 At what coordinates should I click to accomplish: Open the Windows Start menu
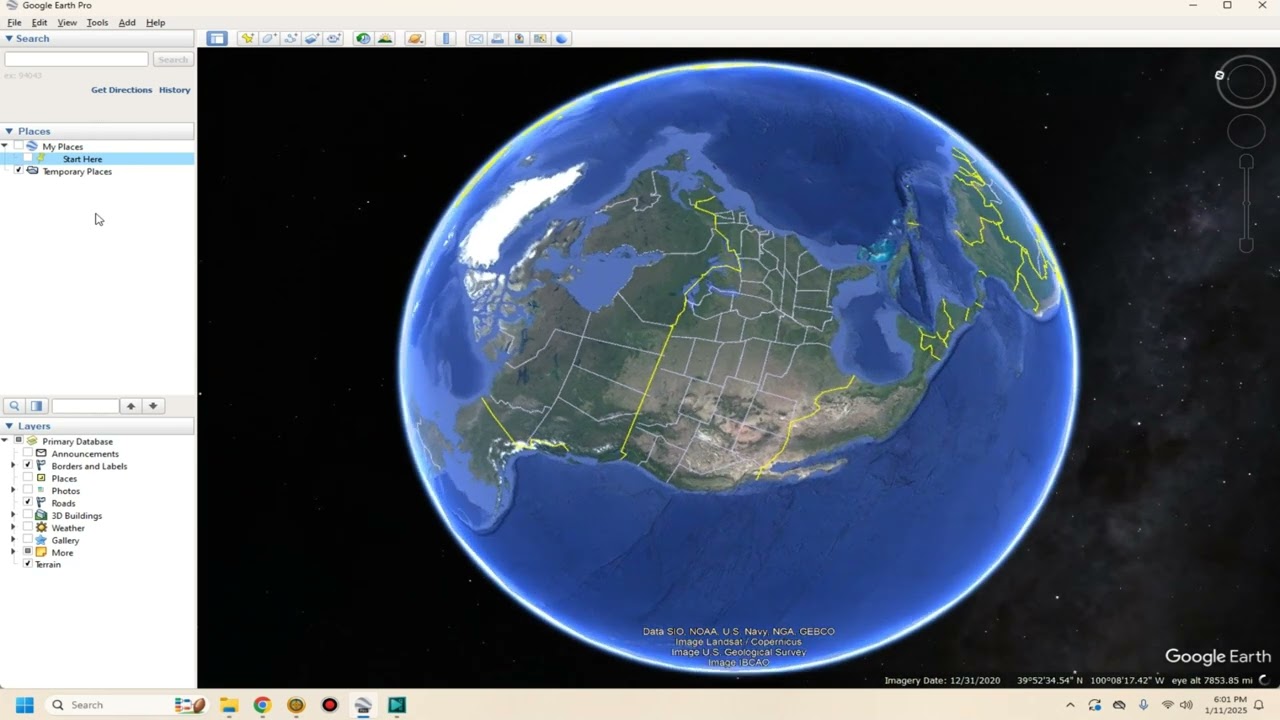(x=24, y=705)
